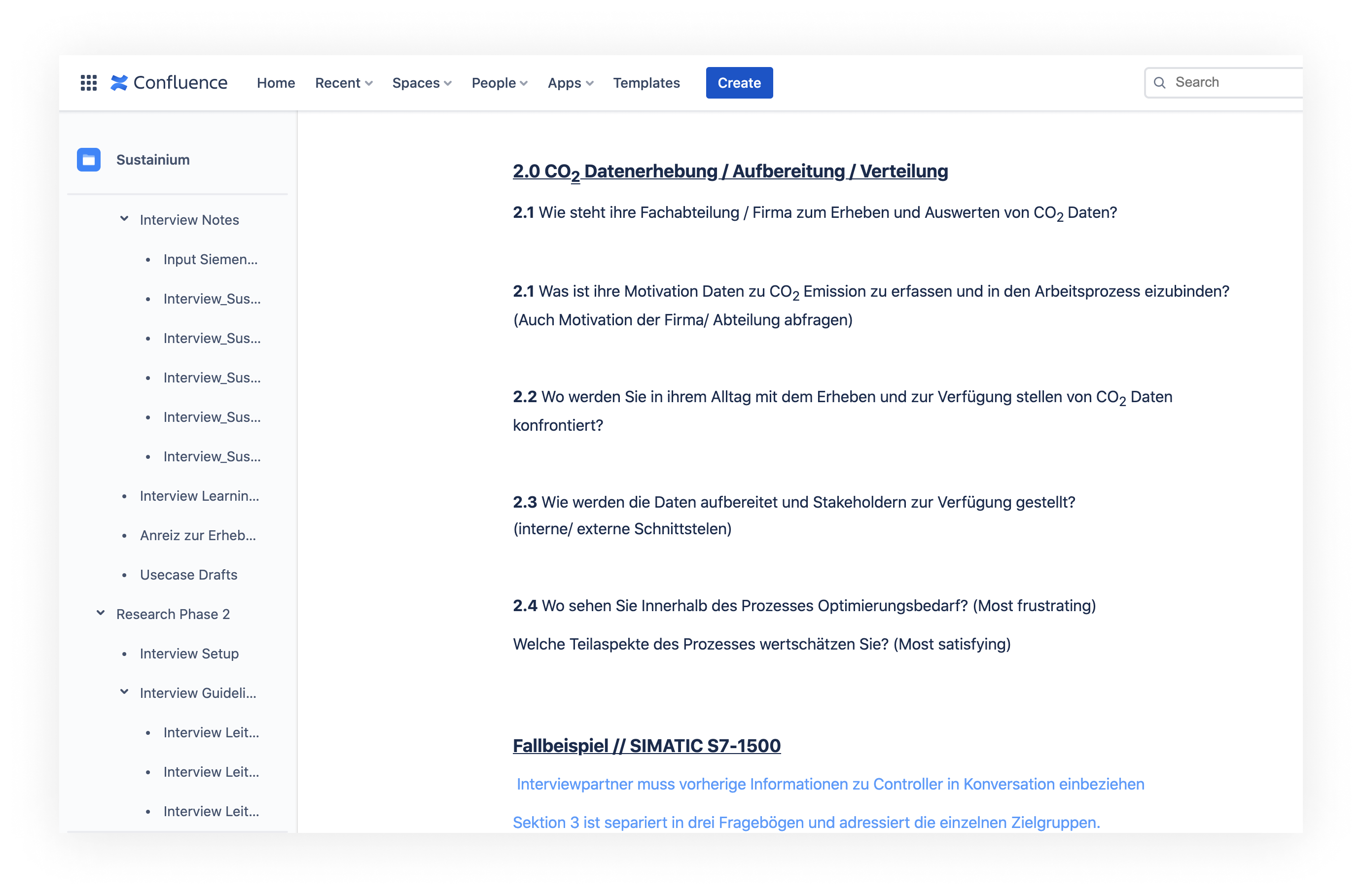Open the Input Siemen... page in sidebar
1362x896 pixels.
[x=210, y=260]
